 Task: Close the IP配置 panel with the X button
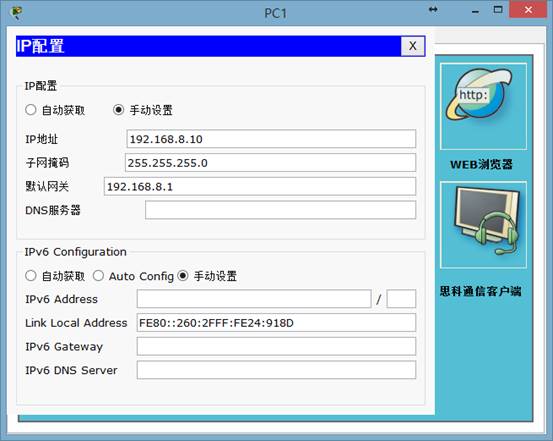413,46
